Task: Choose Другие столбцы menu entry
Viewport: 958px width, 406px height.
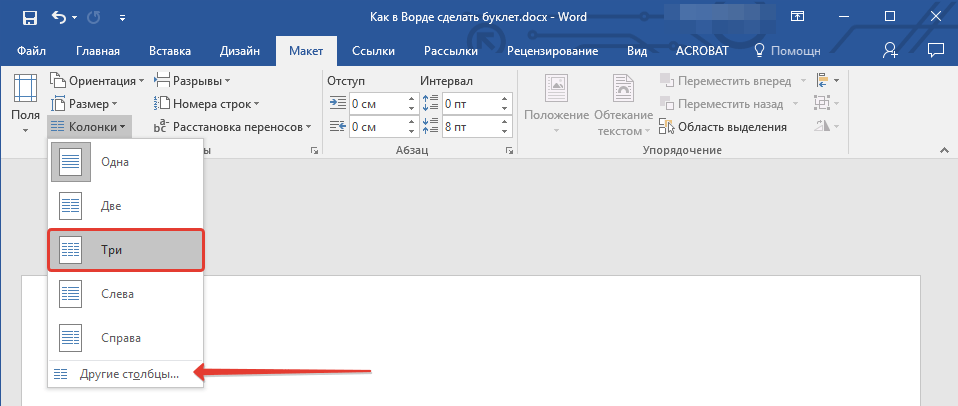Action: pyautogui.click(x=126, y=374)
